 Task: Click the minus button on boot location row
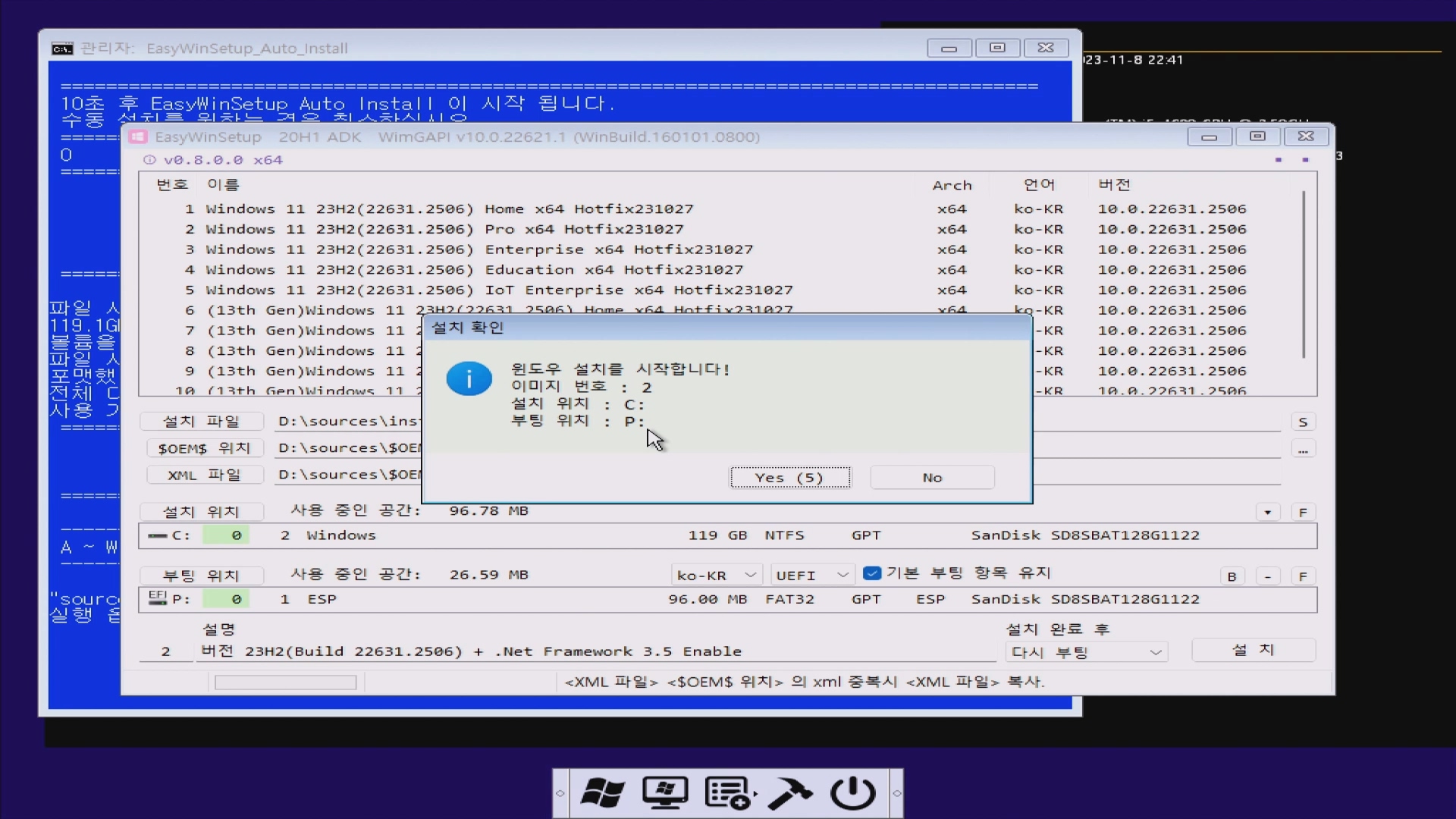point(1267,576)
